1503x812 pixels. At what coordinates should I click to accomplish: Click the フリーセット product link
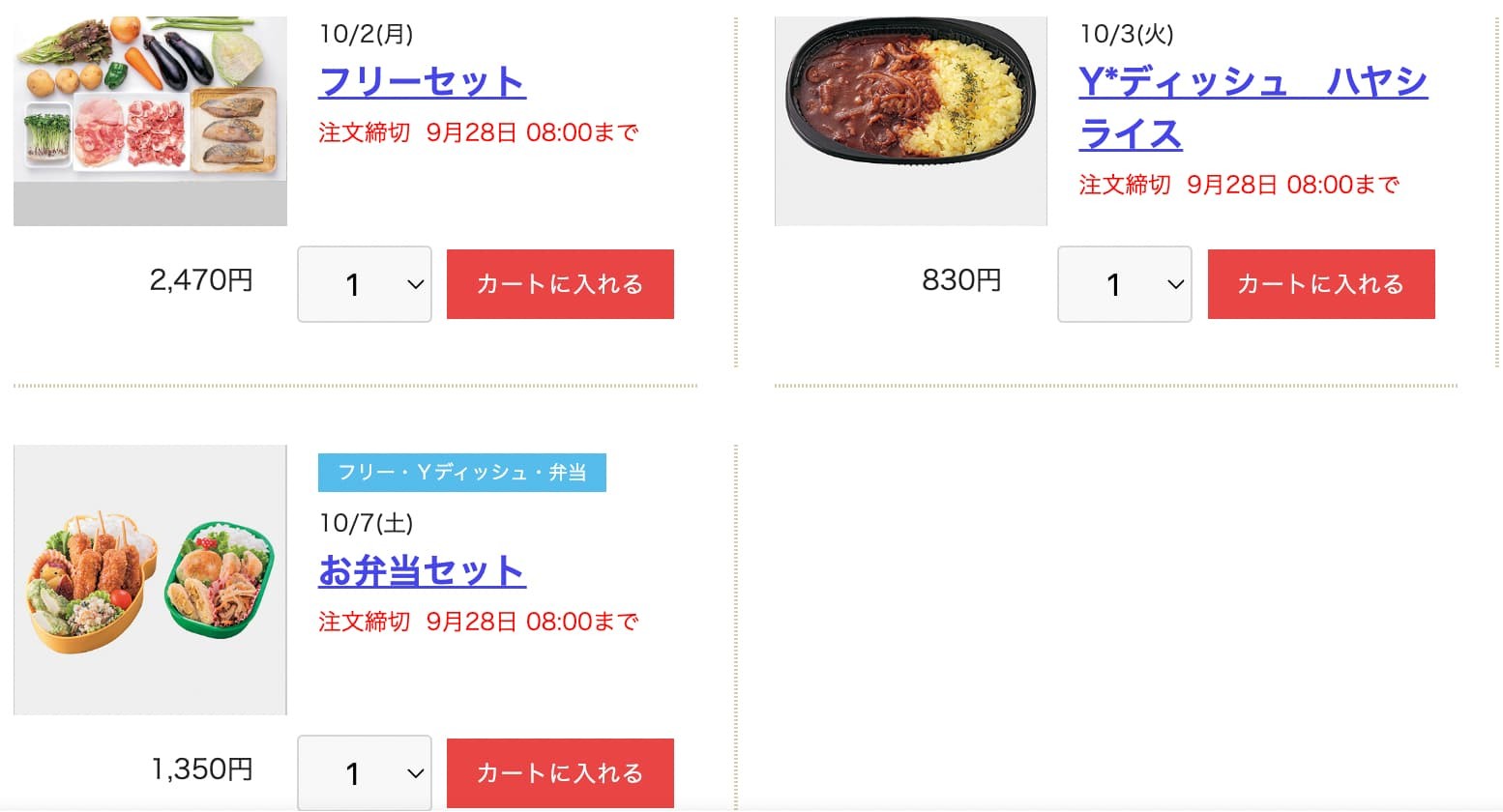click(422, 82)
